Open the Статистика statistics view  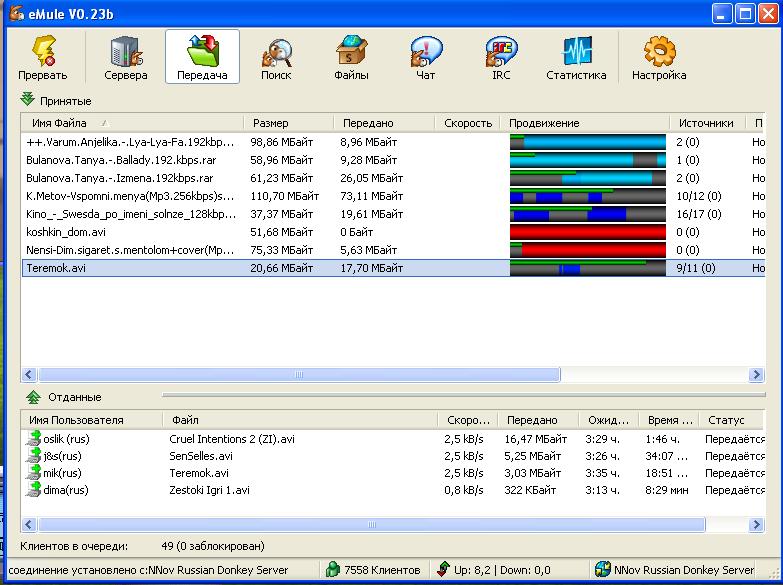tap(576, 57)
